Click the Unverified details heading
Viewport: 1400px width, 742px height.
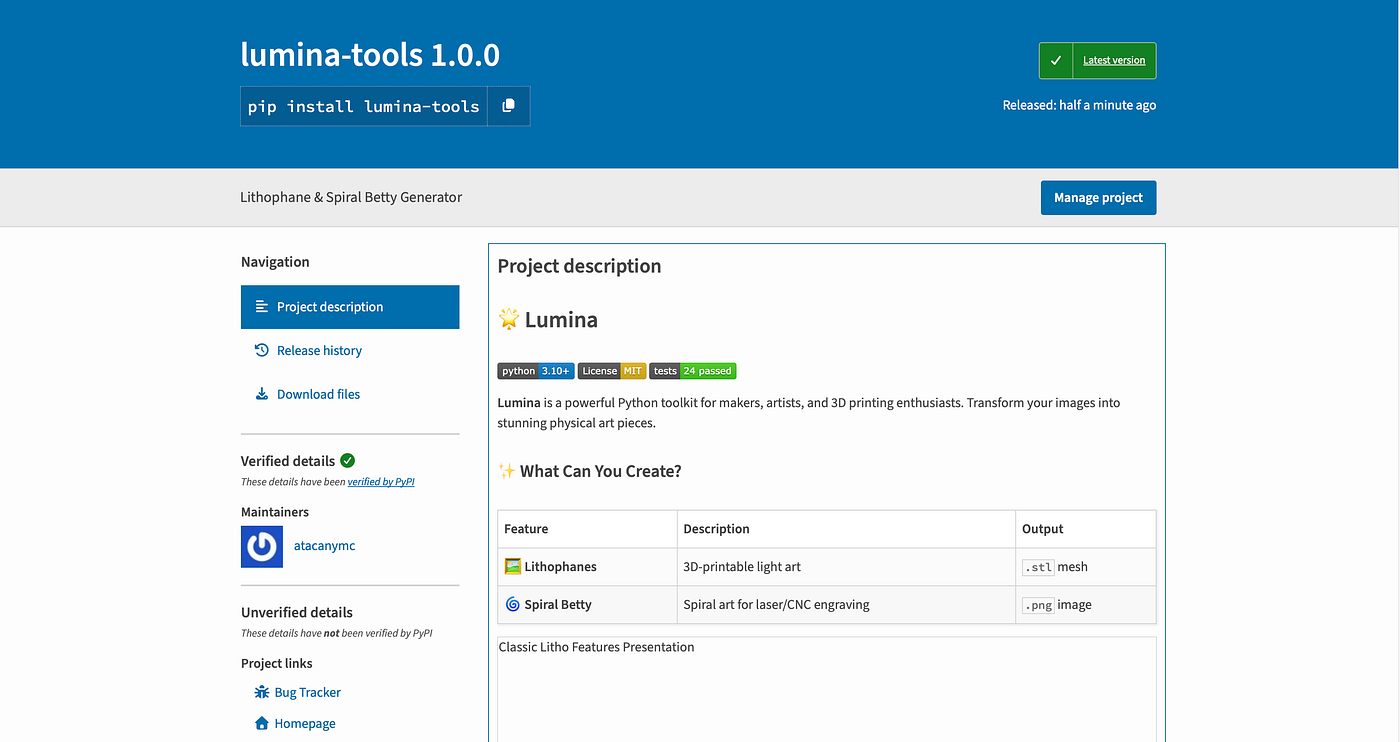[x=297, y=612]
